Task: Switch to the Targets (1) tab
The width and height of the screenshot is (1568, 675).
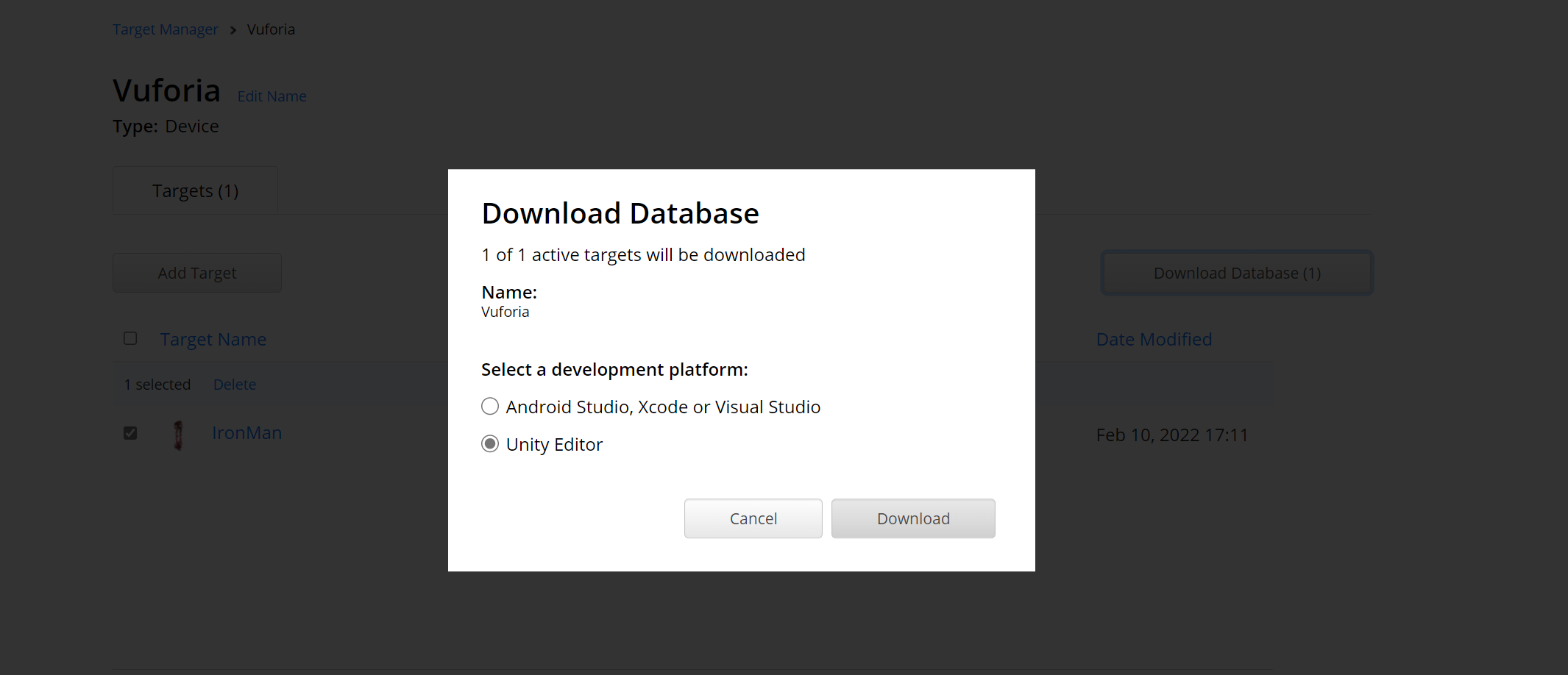Action: pyautogui.click(x=194, y=190)
